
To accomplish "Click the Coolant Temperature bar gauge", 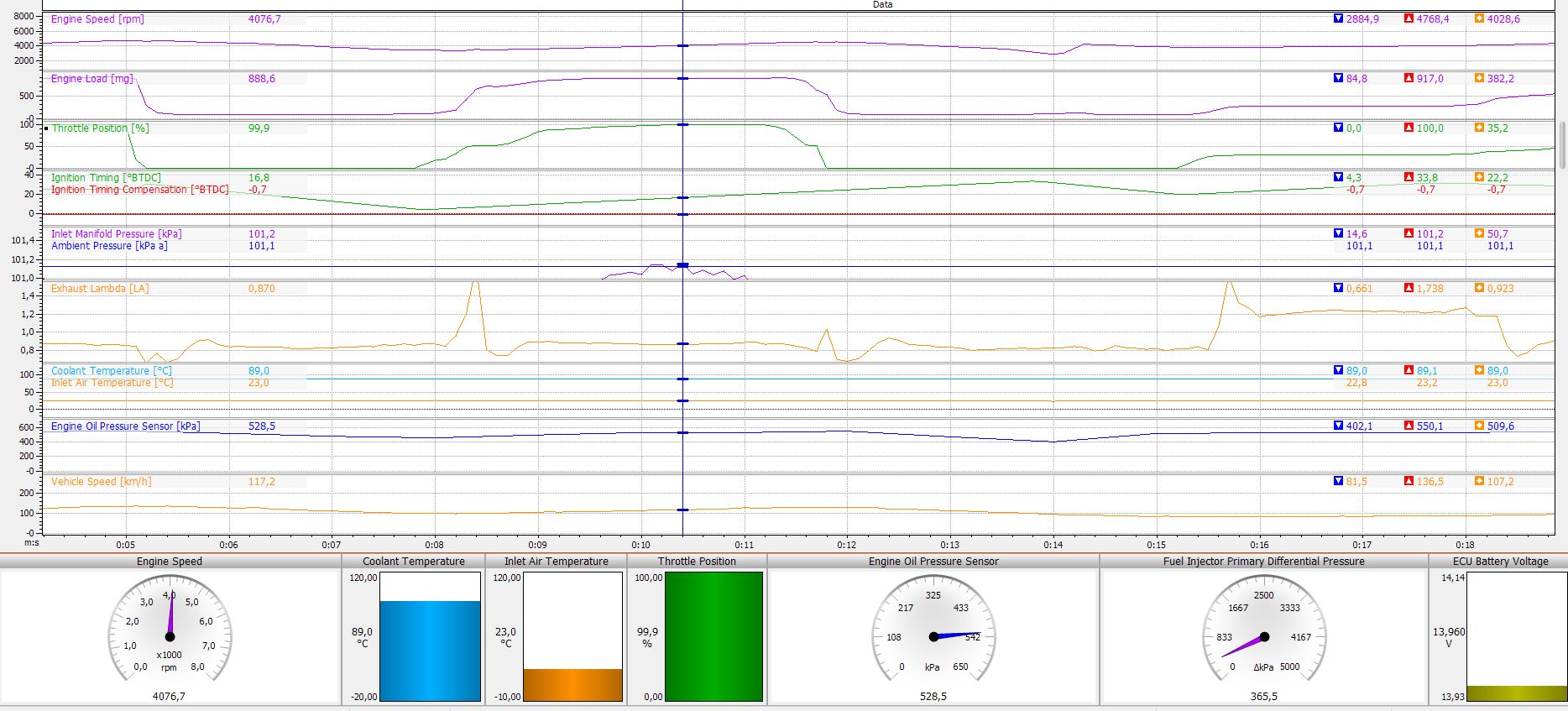I will pos(430,638).
